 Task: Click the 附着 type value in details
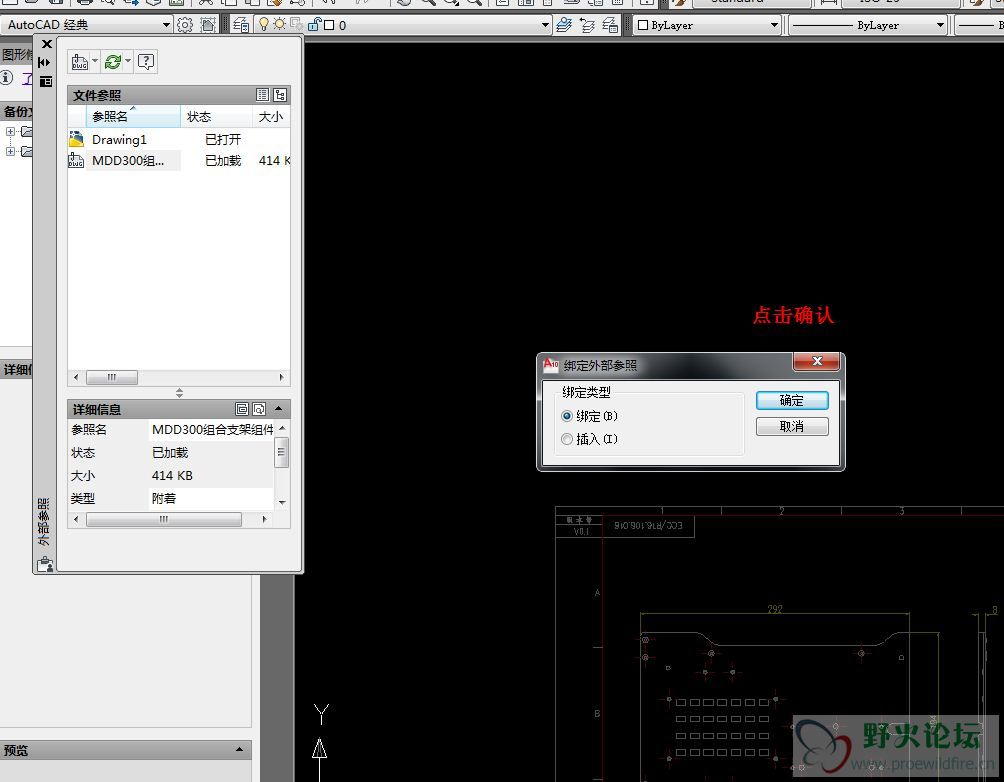coord(164,498)
